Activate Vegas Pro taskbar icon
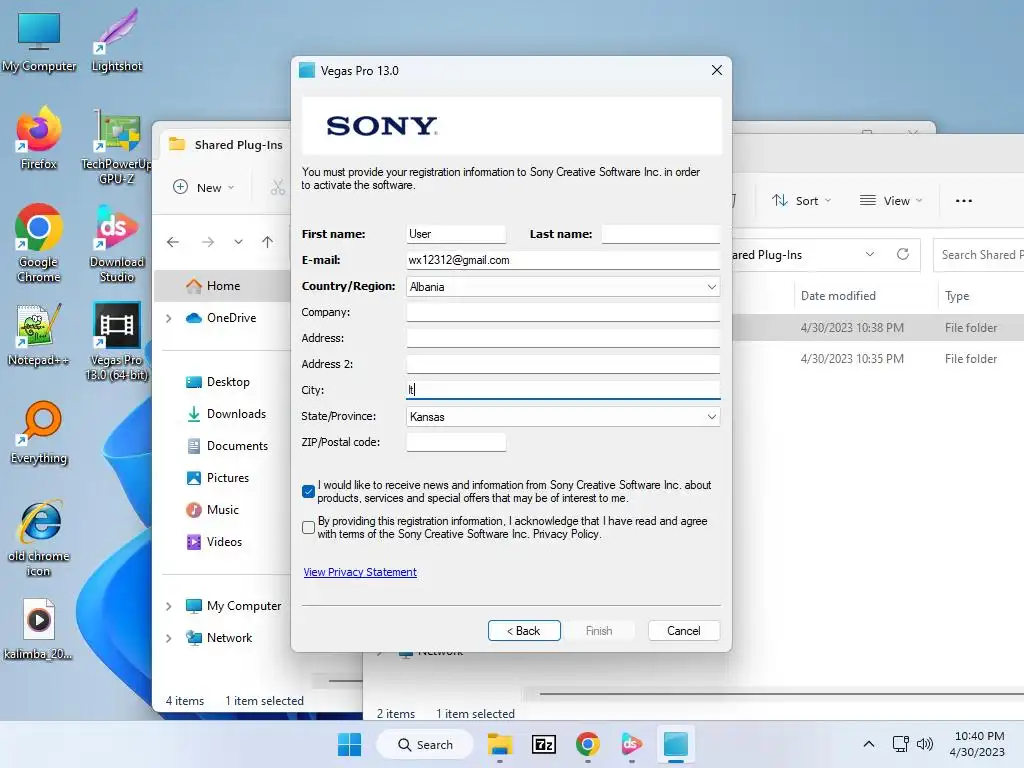 pyautogui.click(x=675, y=744)
